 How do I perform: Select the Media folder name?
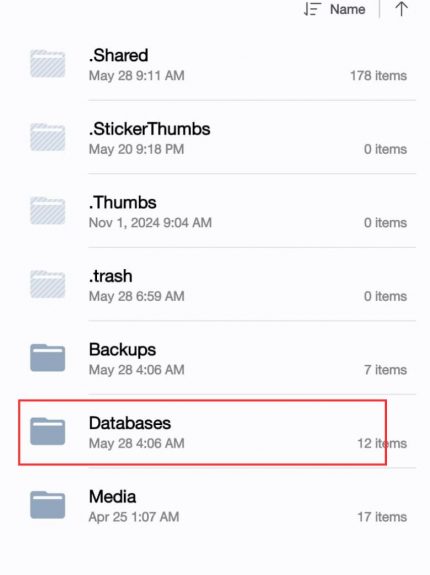click(113, 497)
